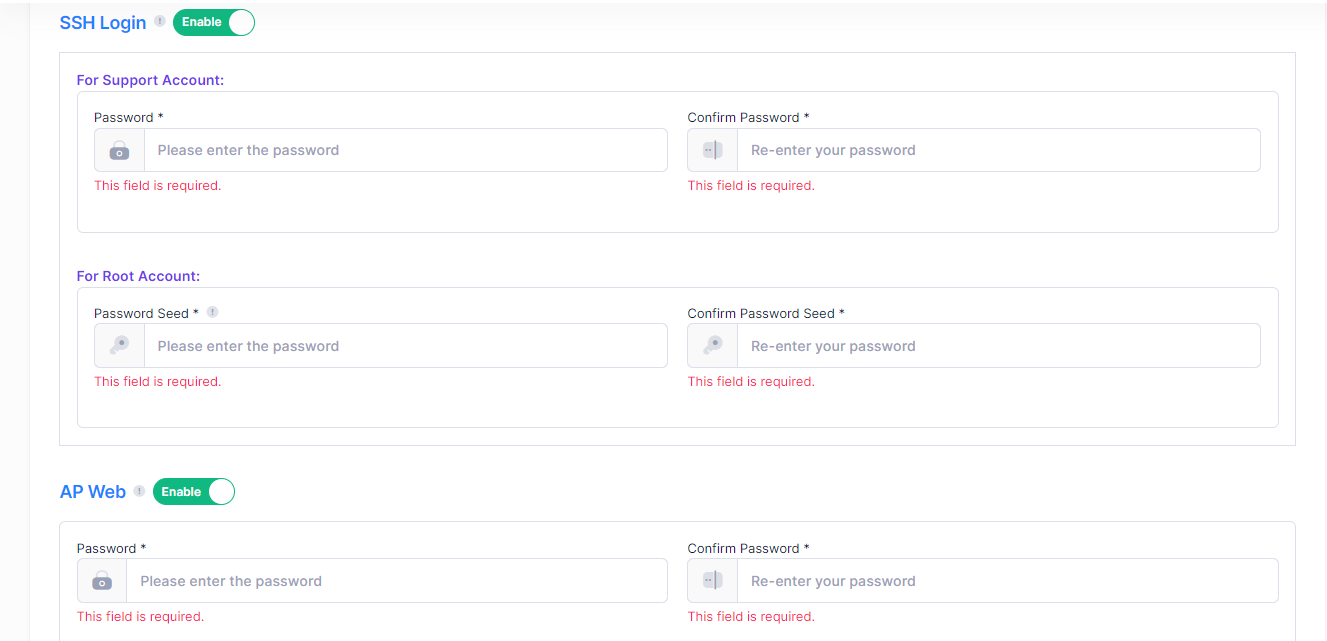The image size is (1327, 641).
Task: Click the For Root Account label
Action: point(138,276)
